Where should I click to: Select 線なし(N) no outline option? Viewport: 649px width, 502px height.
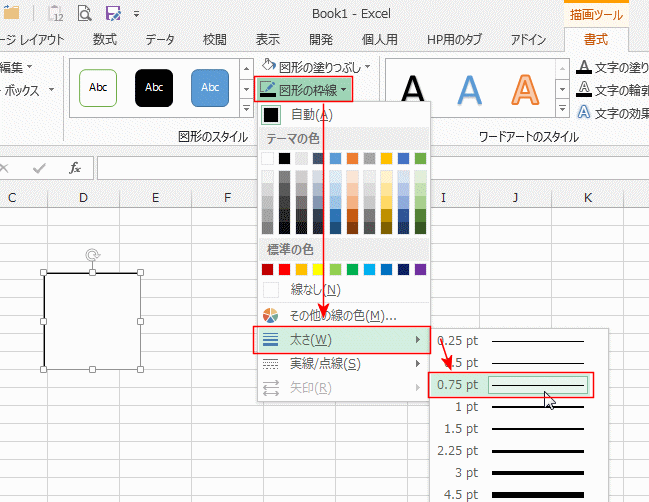coord(315,290)
